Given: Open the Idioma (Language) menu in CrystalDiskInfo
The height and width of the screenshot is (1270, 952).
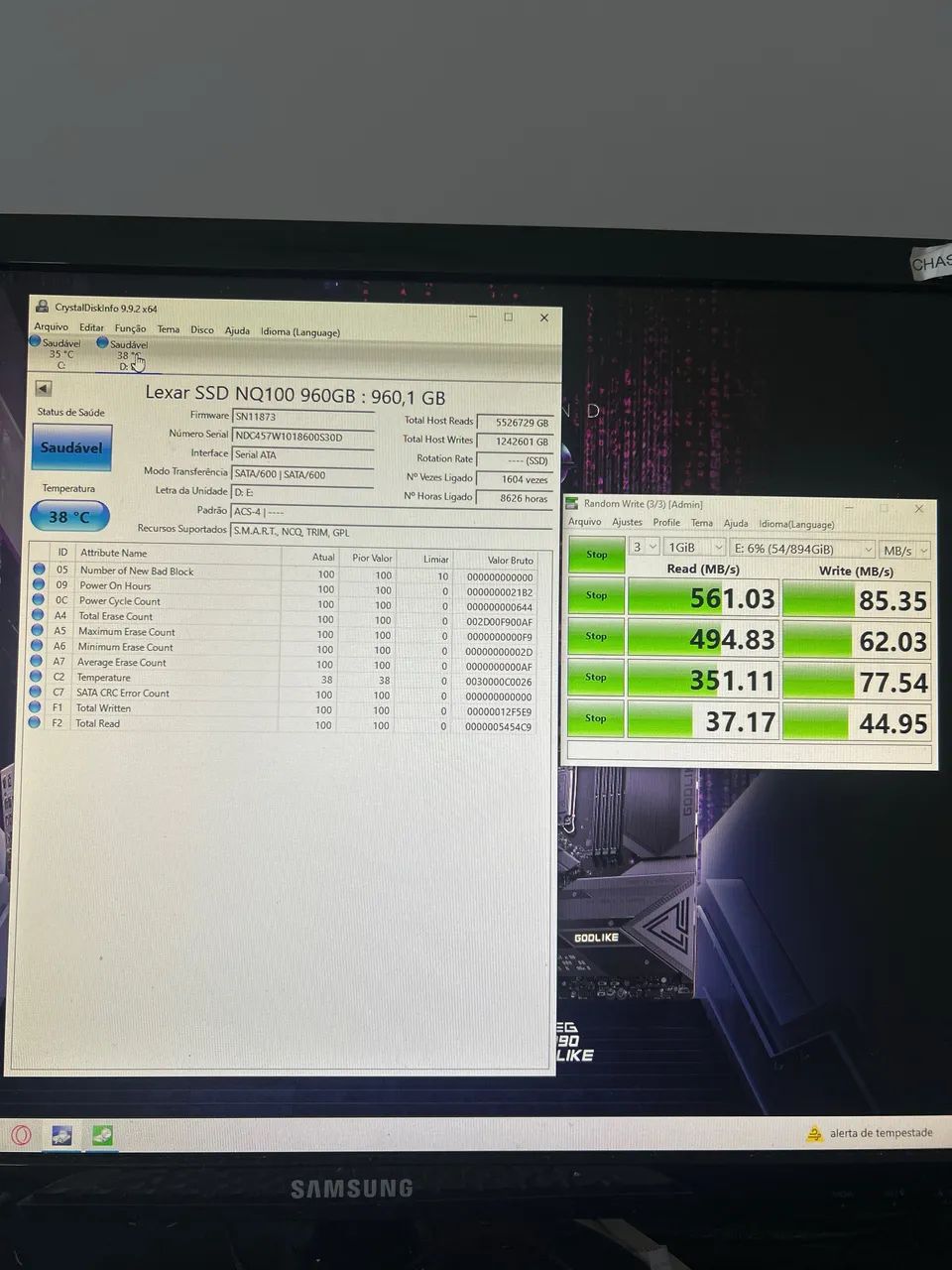Looking at the screenshot, I should (300, 331).
